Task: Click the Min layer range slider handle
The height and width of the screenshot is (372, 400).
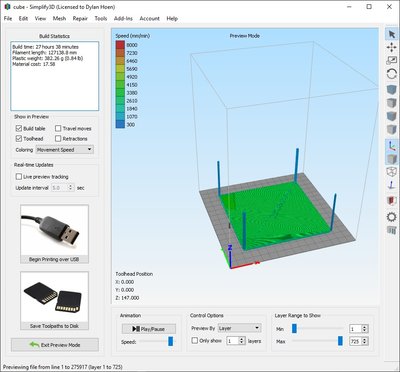Action: pyautogui.click(x=294, y=329)
